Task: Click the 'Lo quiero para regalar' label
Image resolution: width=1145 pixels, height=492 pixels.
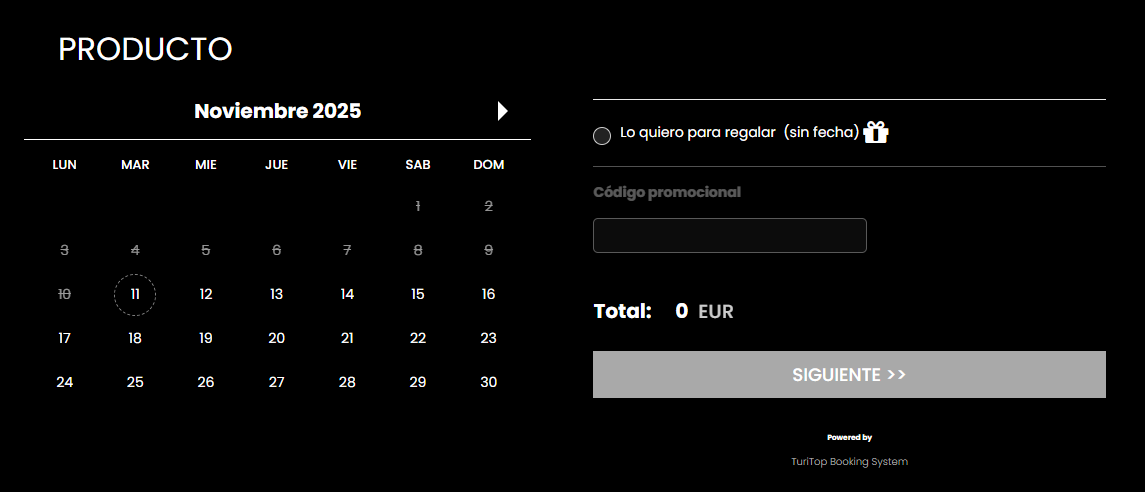Action: [698, 132]
